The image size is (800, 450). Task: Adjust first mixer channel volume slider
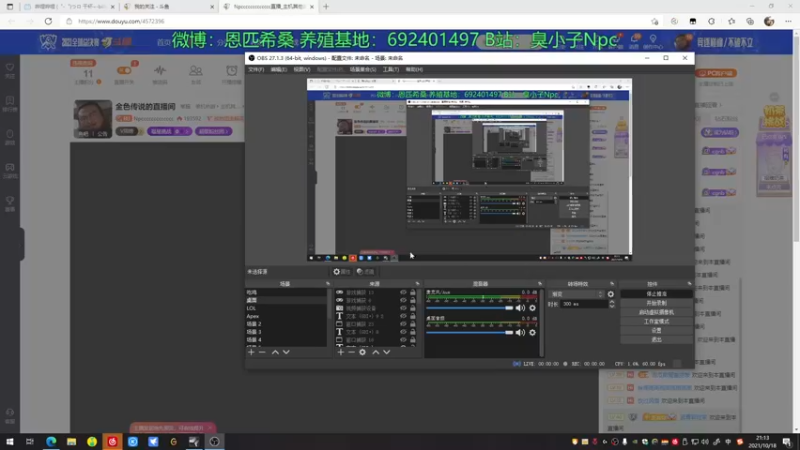469,308
